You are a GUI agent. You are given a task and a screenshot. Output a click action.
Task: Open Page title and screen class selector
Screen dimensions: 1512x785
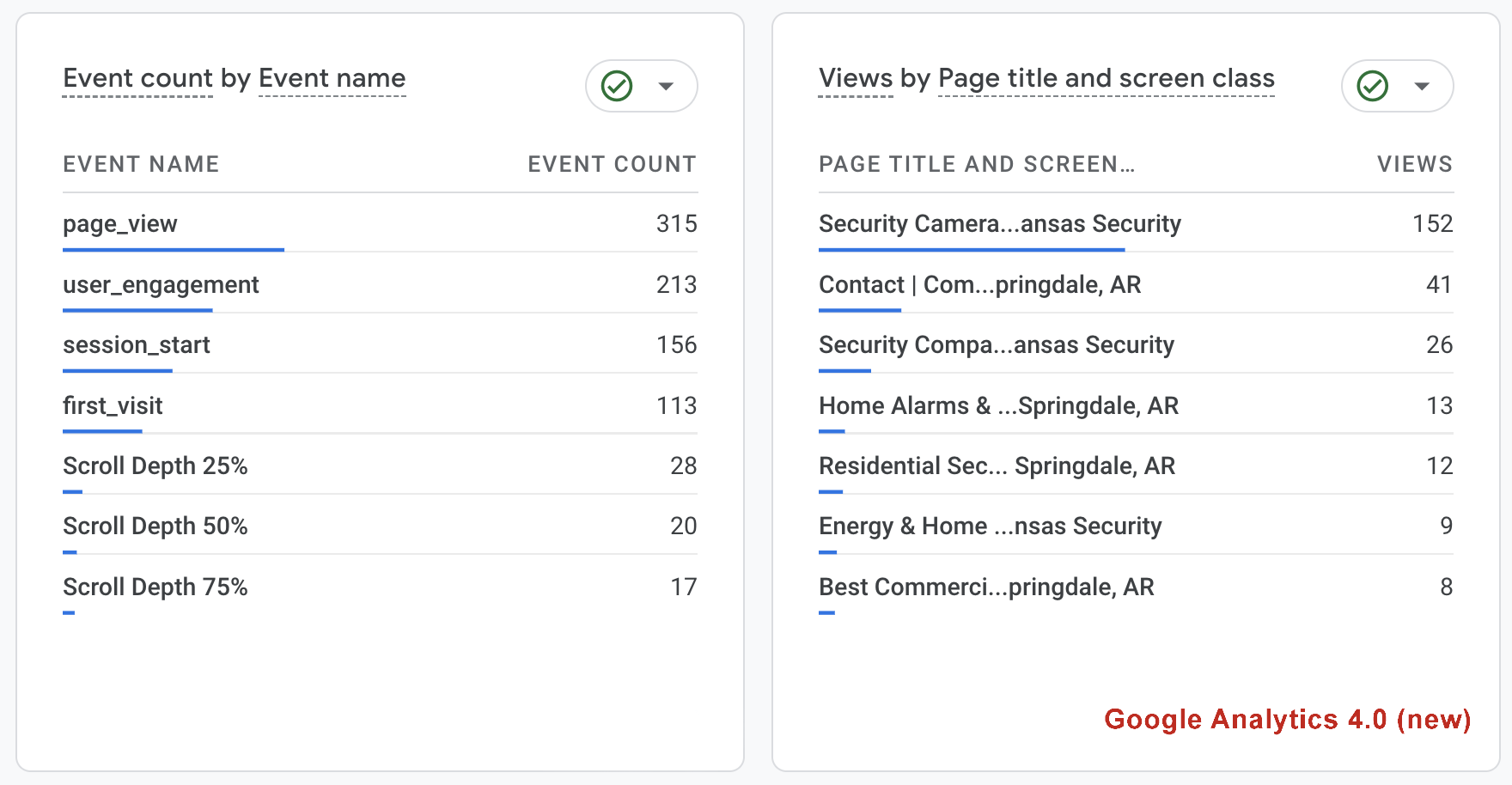point(1106,78)
